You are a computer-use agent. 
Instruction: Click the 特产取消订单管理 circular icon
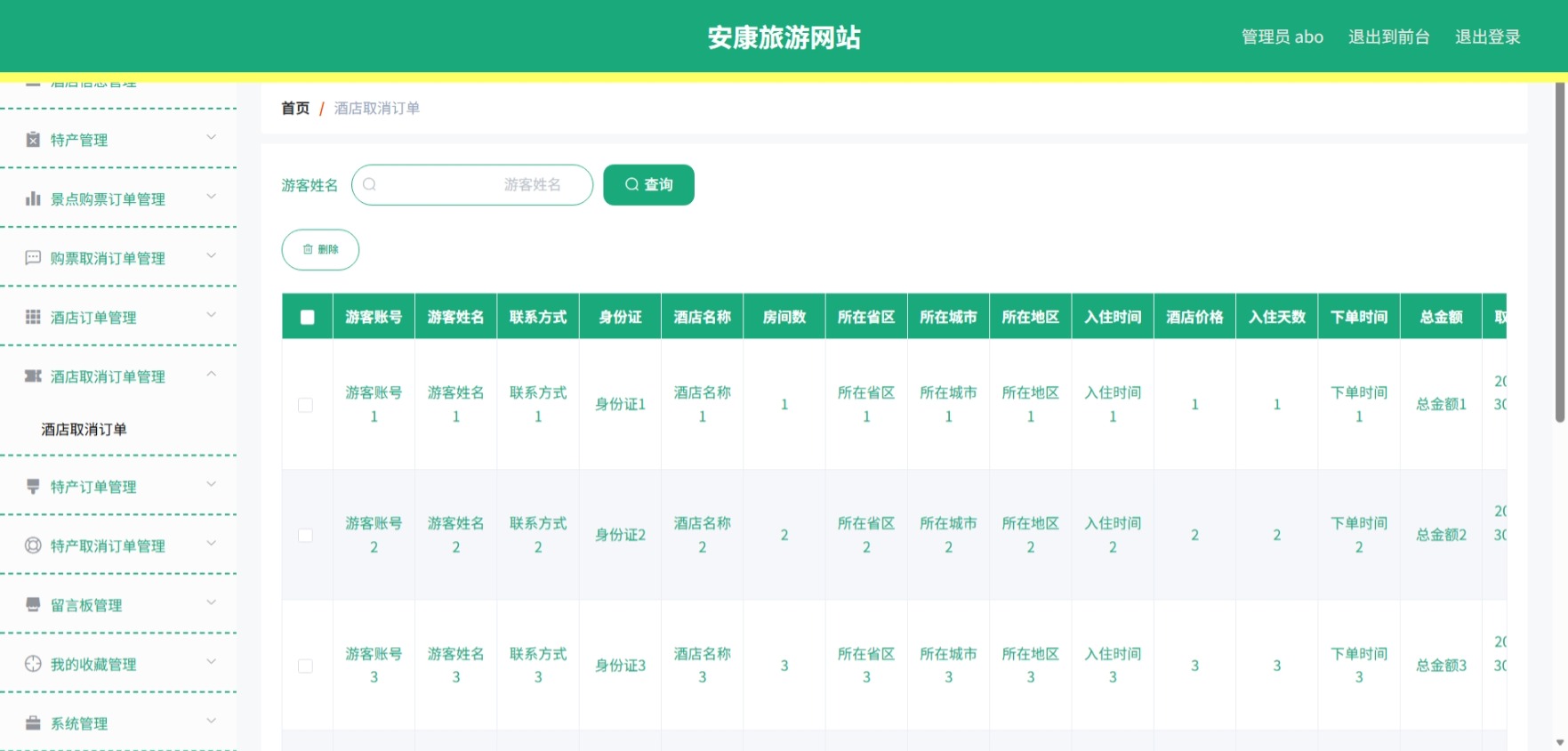click(x=33, y=545)
